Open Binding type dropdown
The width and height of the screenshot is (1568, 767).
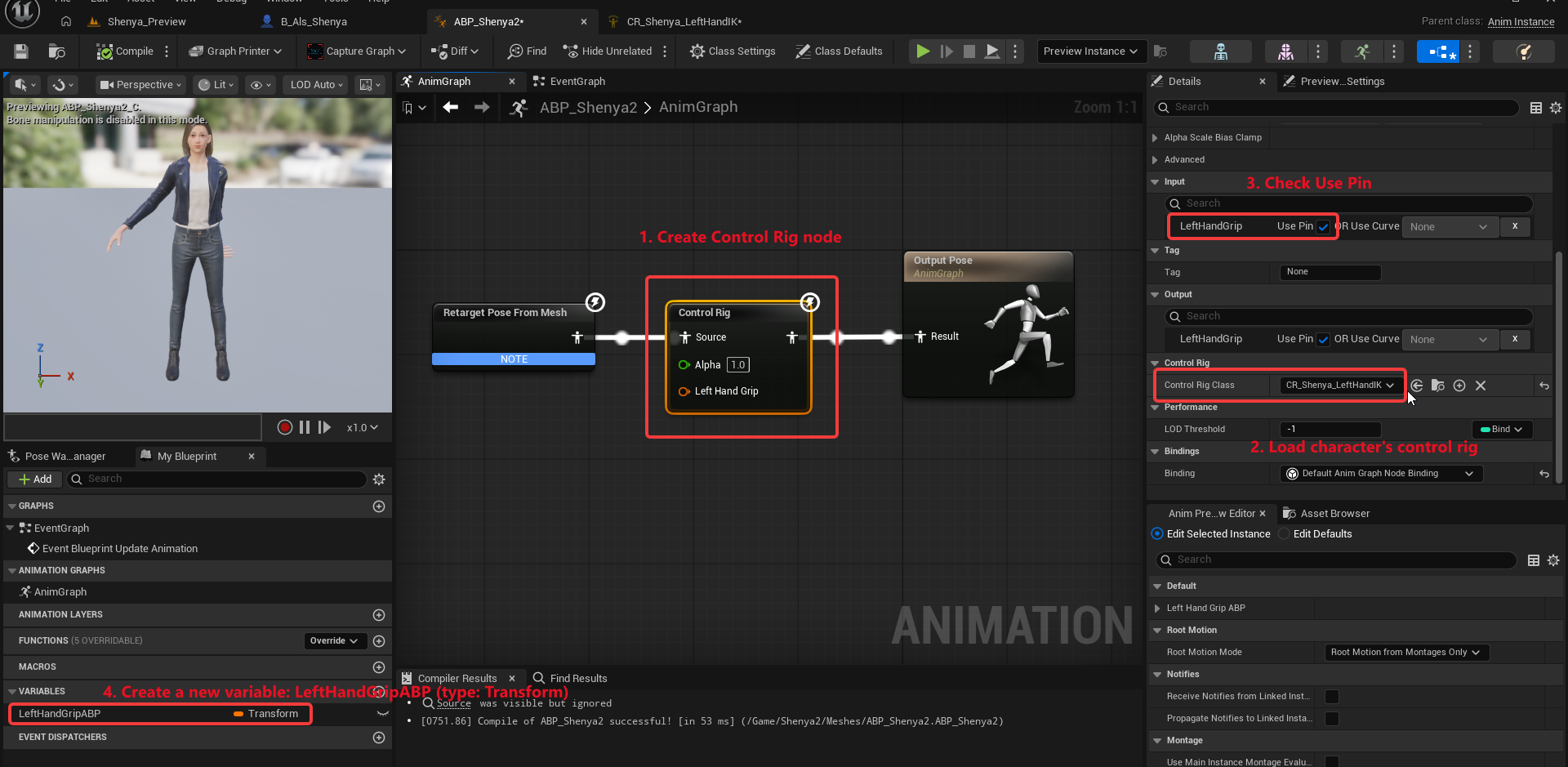(x=1381, y=474)
